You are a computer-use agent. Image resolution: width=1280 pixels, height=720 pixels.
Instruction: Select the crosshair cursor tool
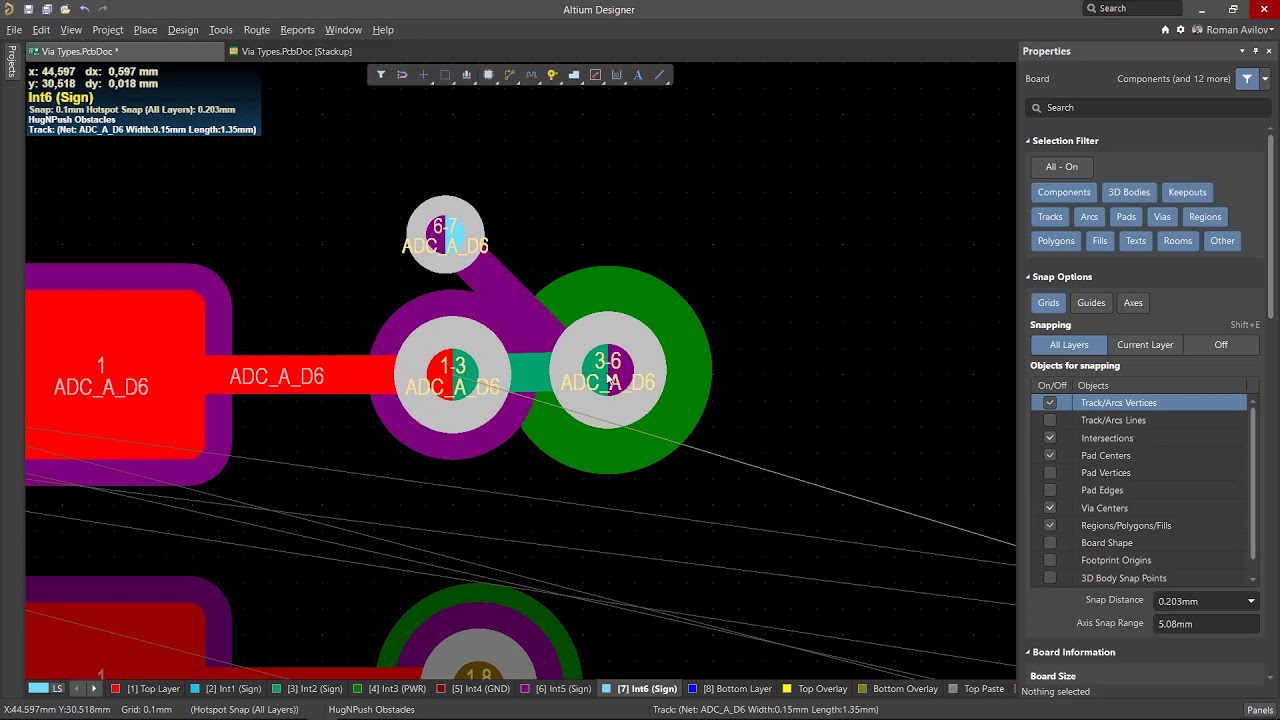[x=423, y=74]
